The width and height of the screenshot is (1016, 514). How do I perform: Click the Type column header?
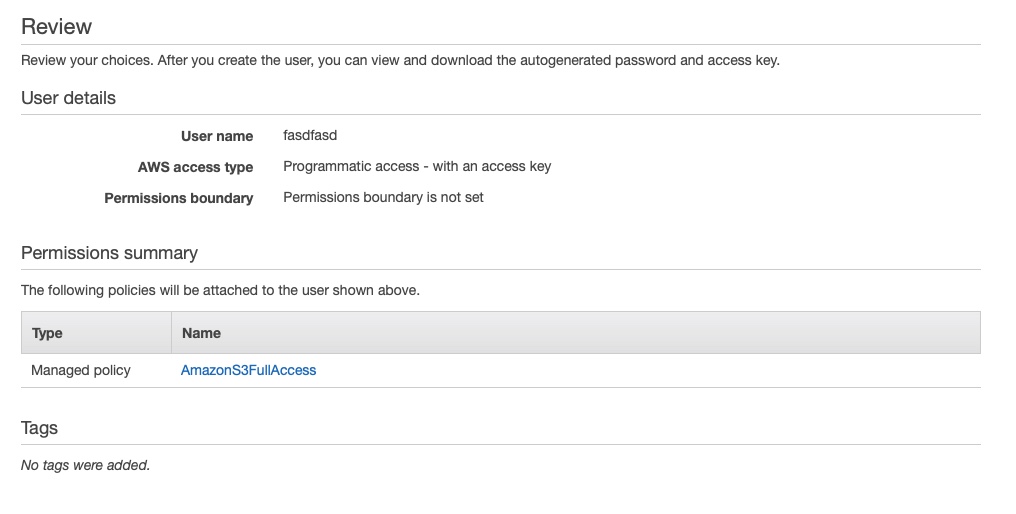(47, 333)
